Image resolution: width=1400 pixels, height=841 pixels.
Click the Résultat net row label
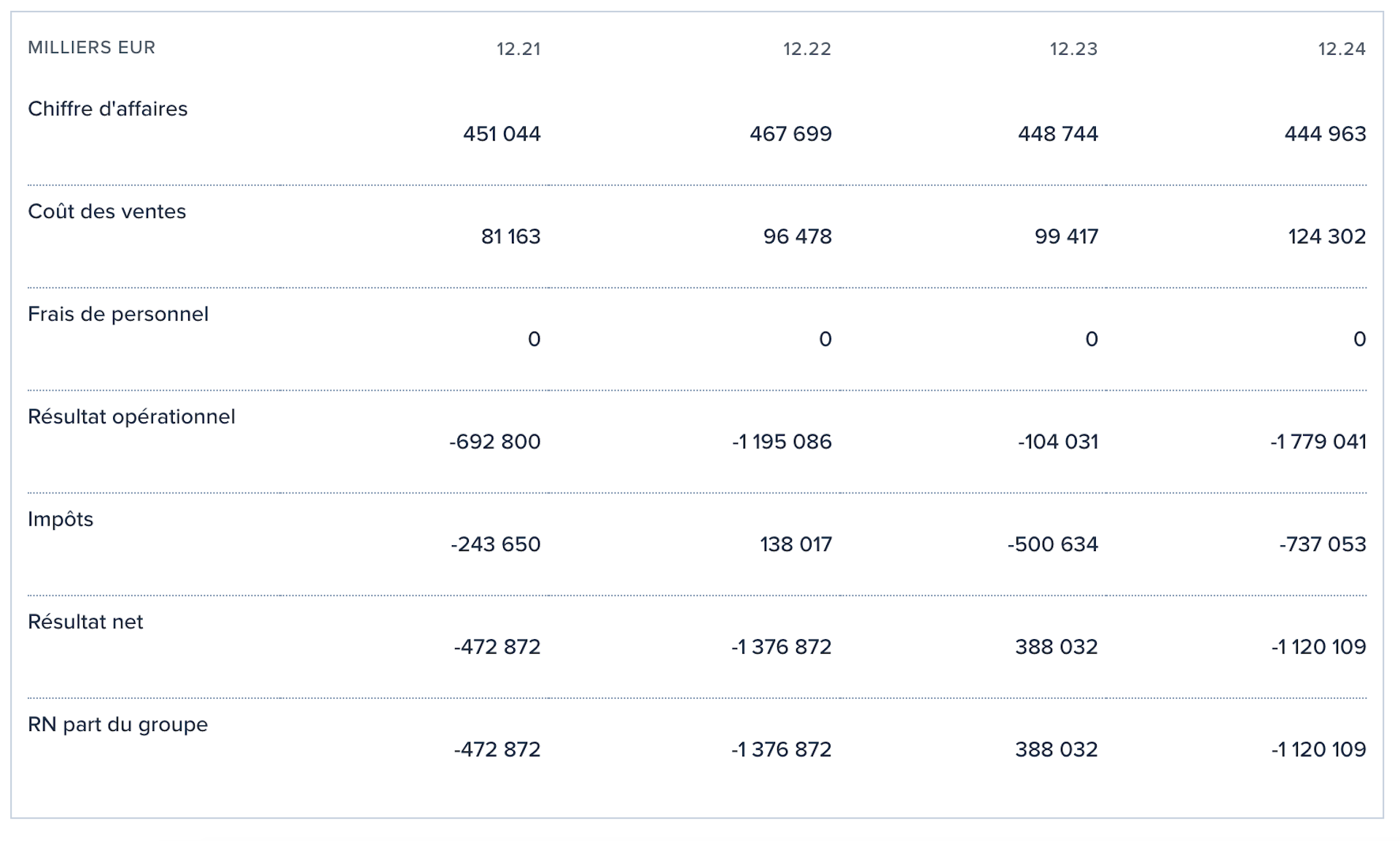(x=85, y=622)
